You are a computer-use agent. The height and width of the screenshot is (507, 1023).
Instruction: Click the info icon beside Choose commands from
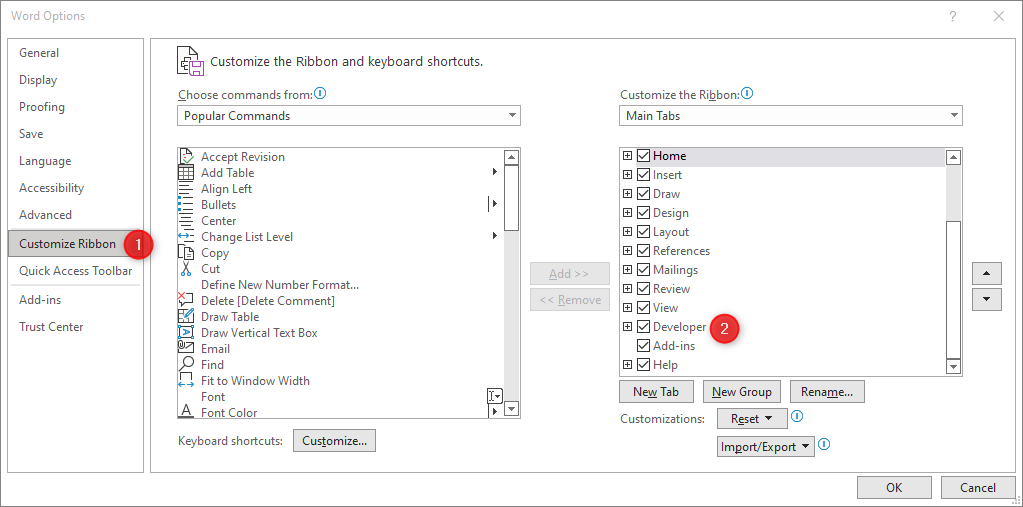point(320,94)
